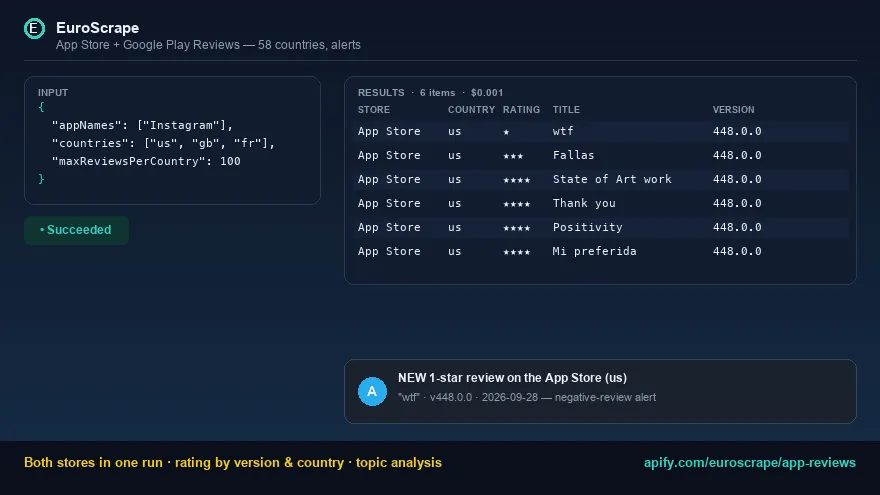Viewport: 880px width, 495px height.
Task: Click the VERSION column header
Action: click(734, 109)
